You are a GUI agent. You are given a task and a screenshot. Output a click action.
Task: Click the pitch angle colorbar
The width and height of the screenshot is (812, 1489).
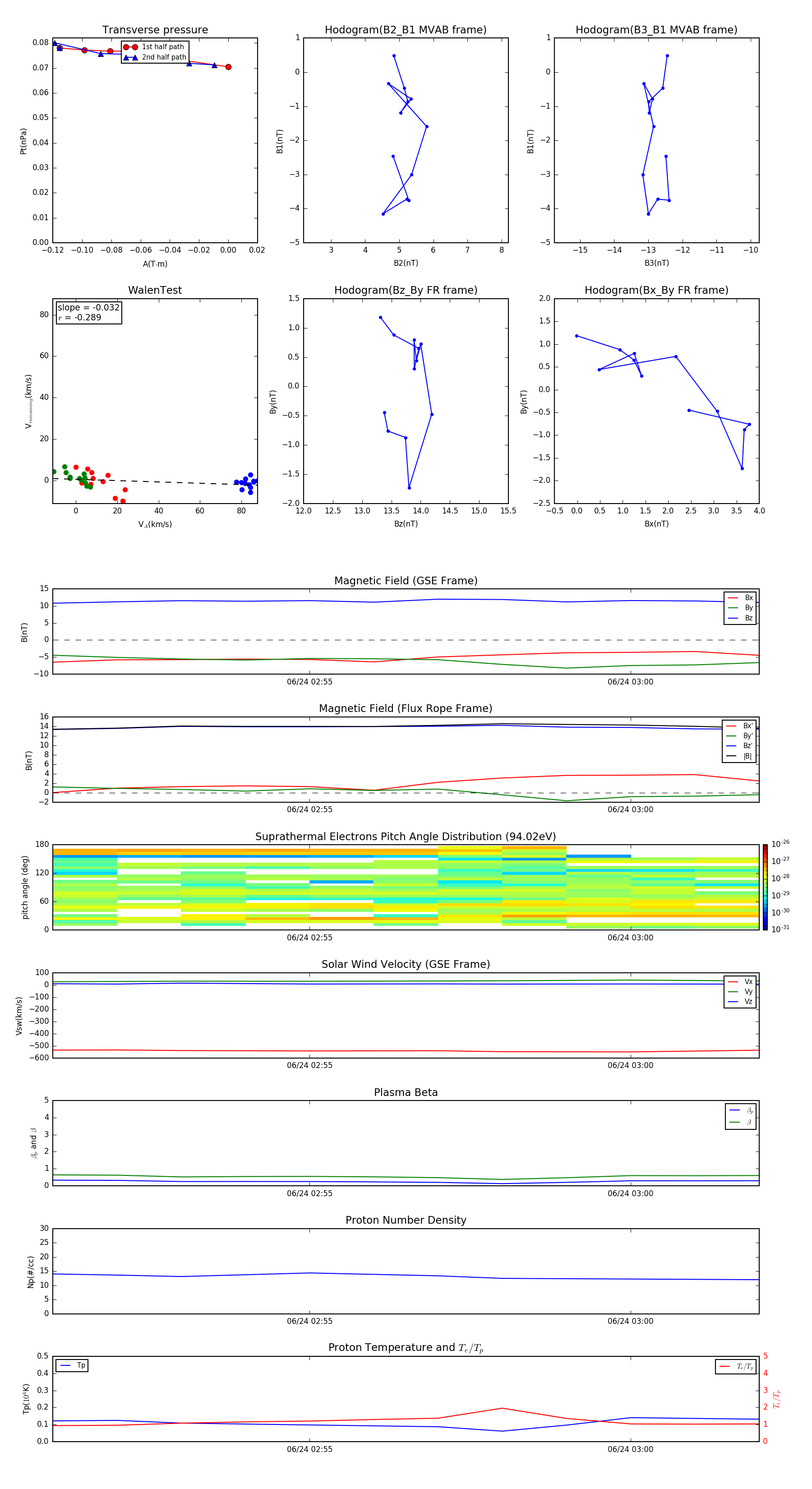[765, 887]
